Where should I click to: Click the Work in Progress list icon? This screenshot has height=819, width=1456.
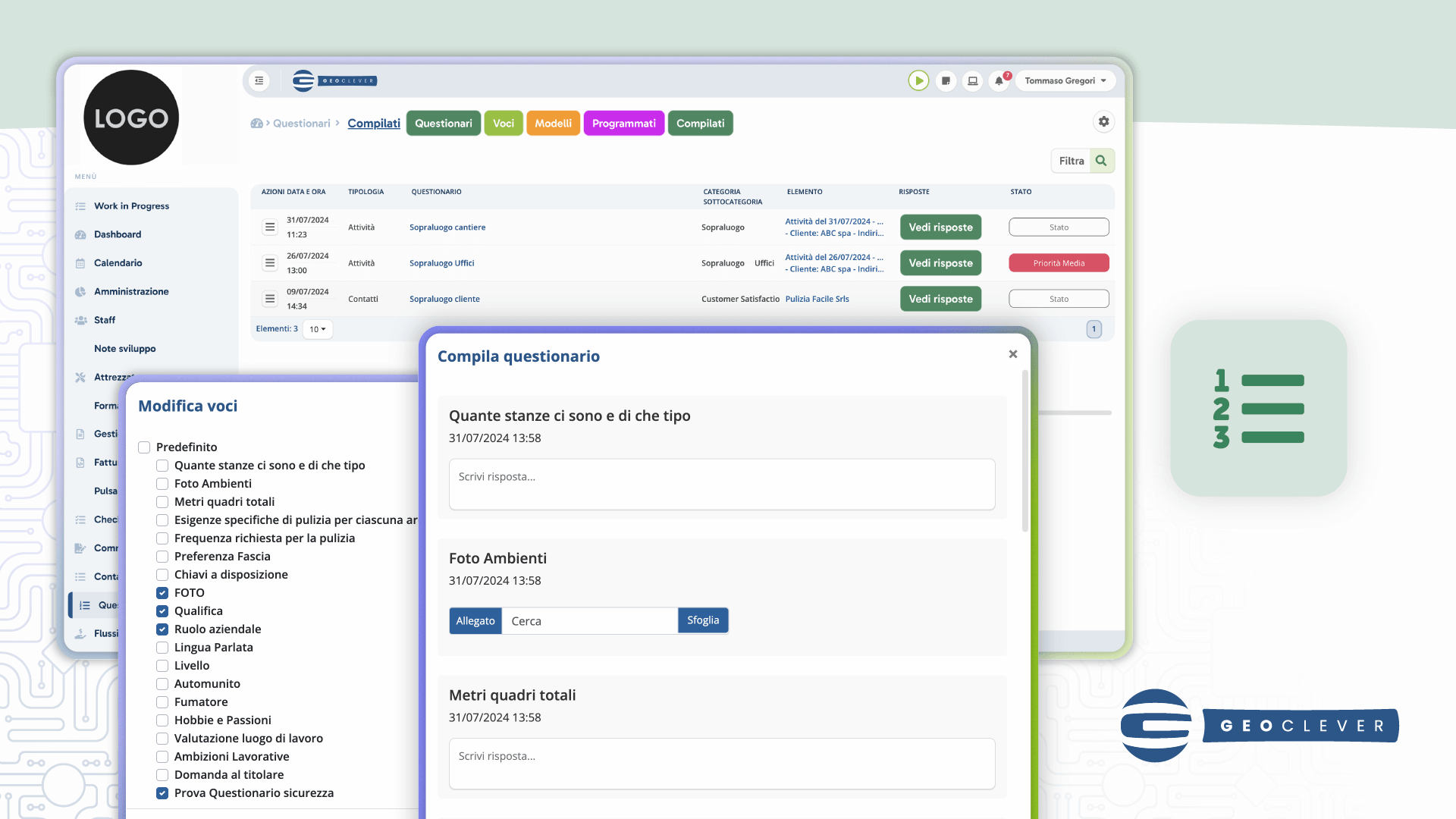(x=80, y=206)
